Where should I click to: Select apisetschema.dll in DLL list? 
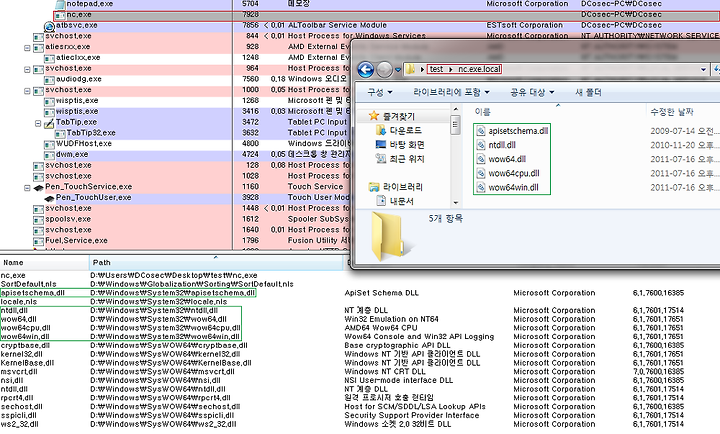coord(33,293)
